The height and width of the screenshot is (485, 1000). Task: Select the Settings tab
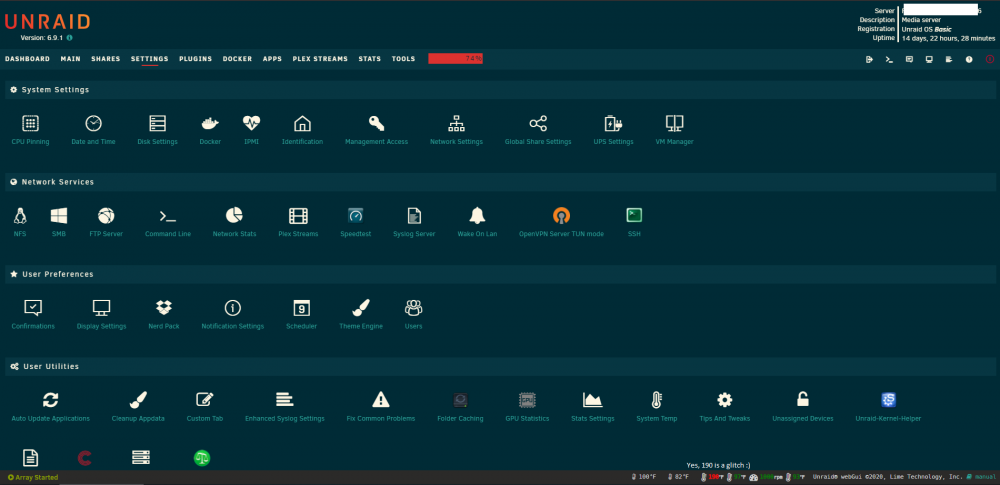pos(150,59)
